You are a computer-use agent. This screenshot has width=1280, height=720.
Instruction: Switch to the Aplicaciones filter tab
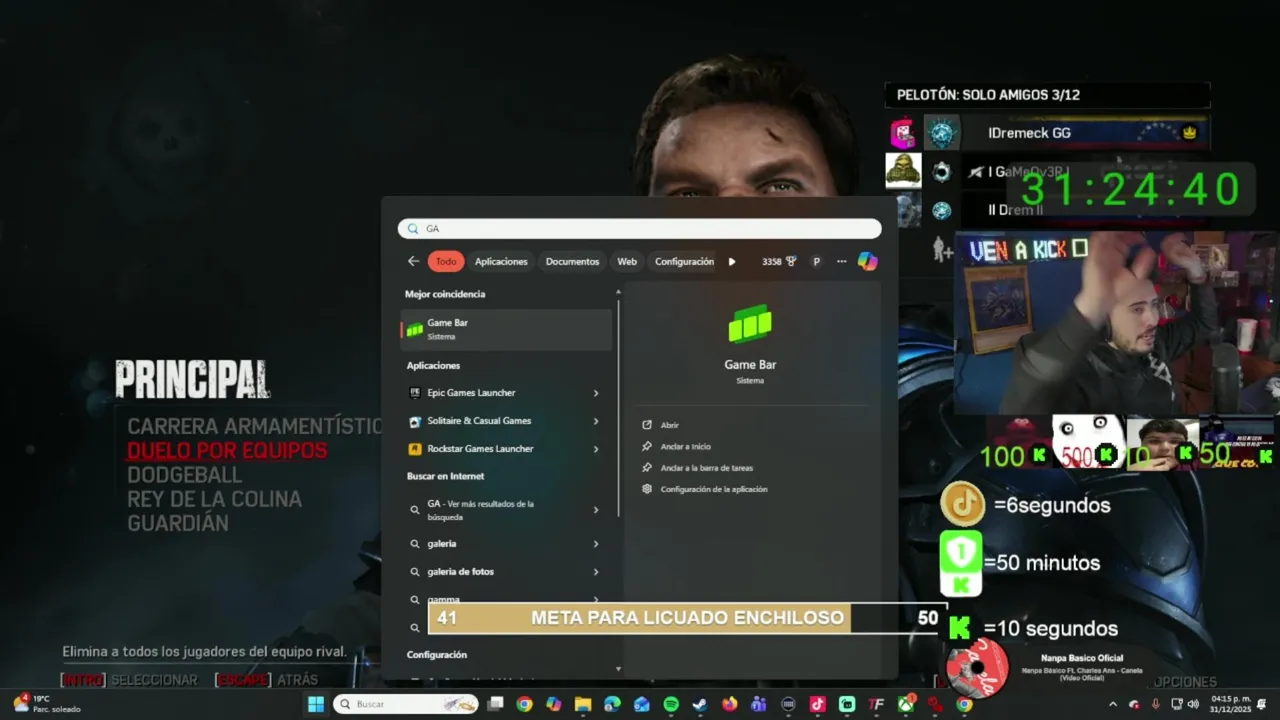point(501,261)
